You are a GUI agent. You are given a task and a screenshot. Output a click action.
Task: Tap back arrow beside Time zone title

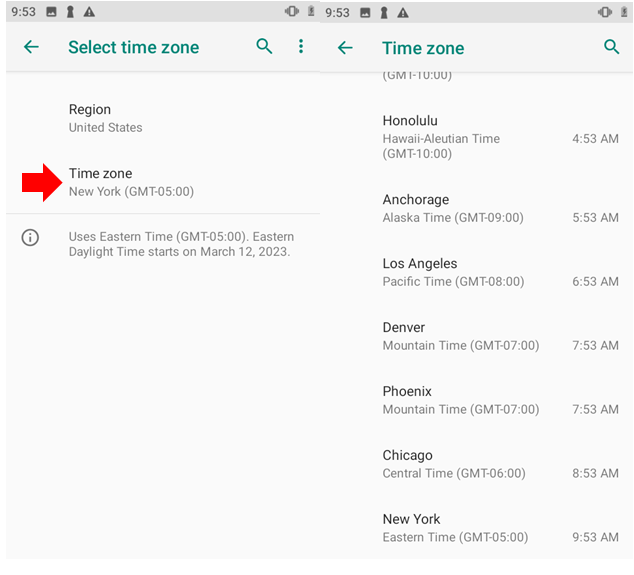click(345, 48)
